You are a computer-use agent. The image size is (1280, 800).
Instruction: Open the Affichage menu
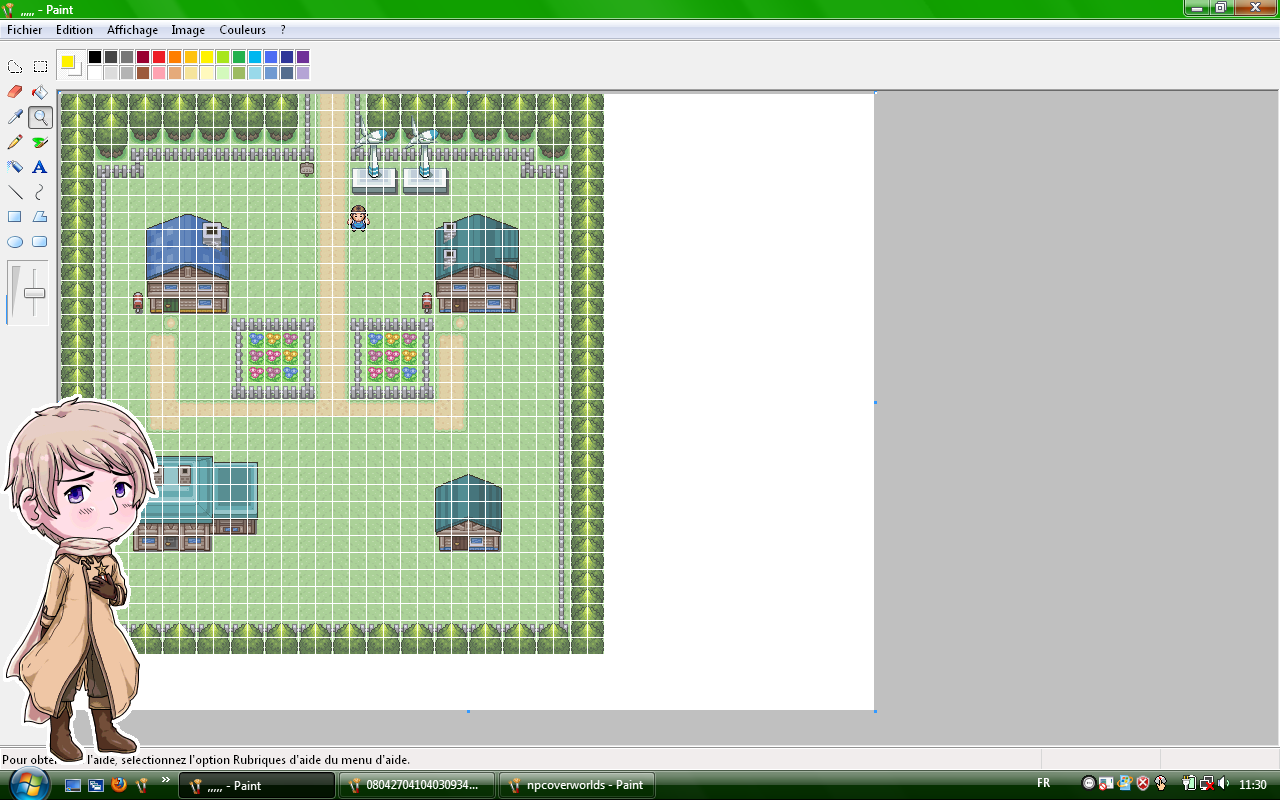pos(133,30)
